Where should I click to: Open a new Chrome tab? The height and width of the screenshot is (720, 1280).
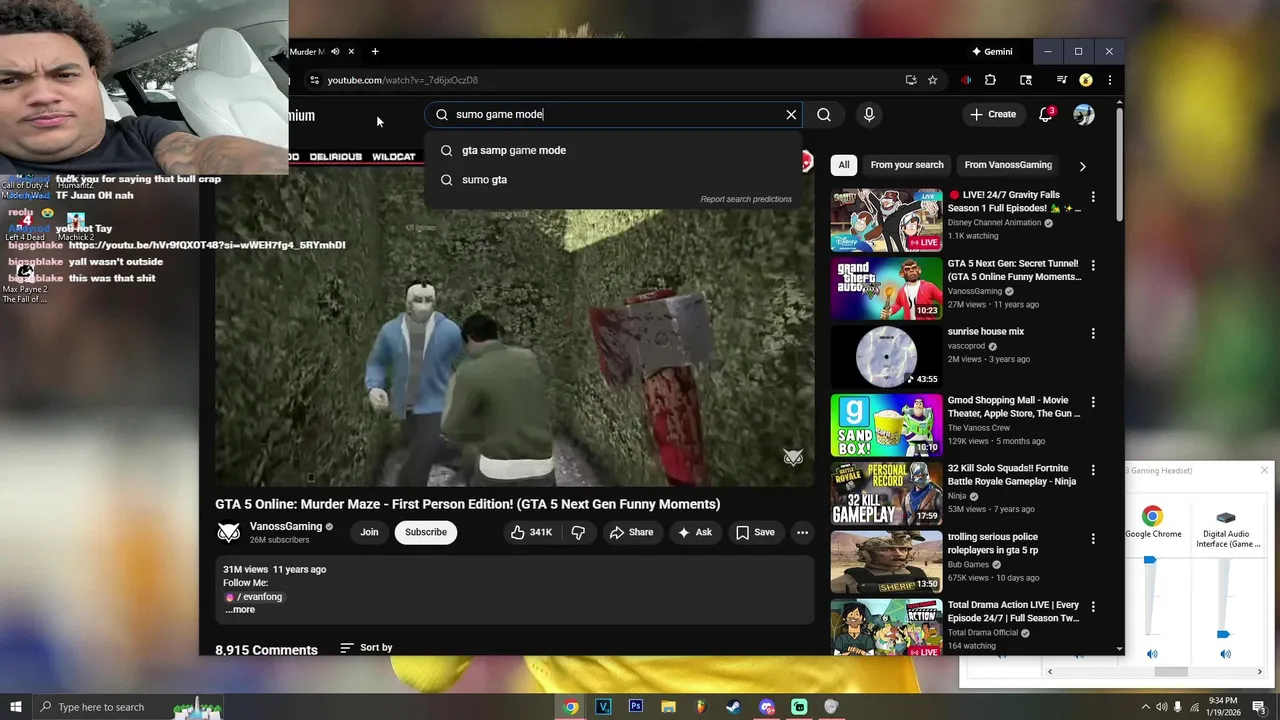coord(375,52)
